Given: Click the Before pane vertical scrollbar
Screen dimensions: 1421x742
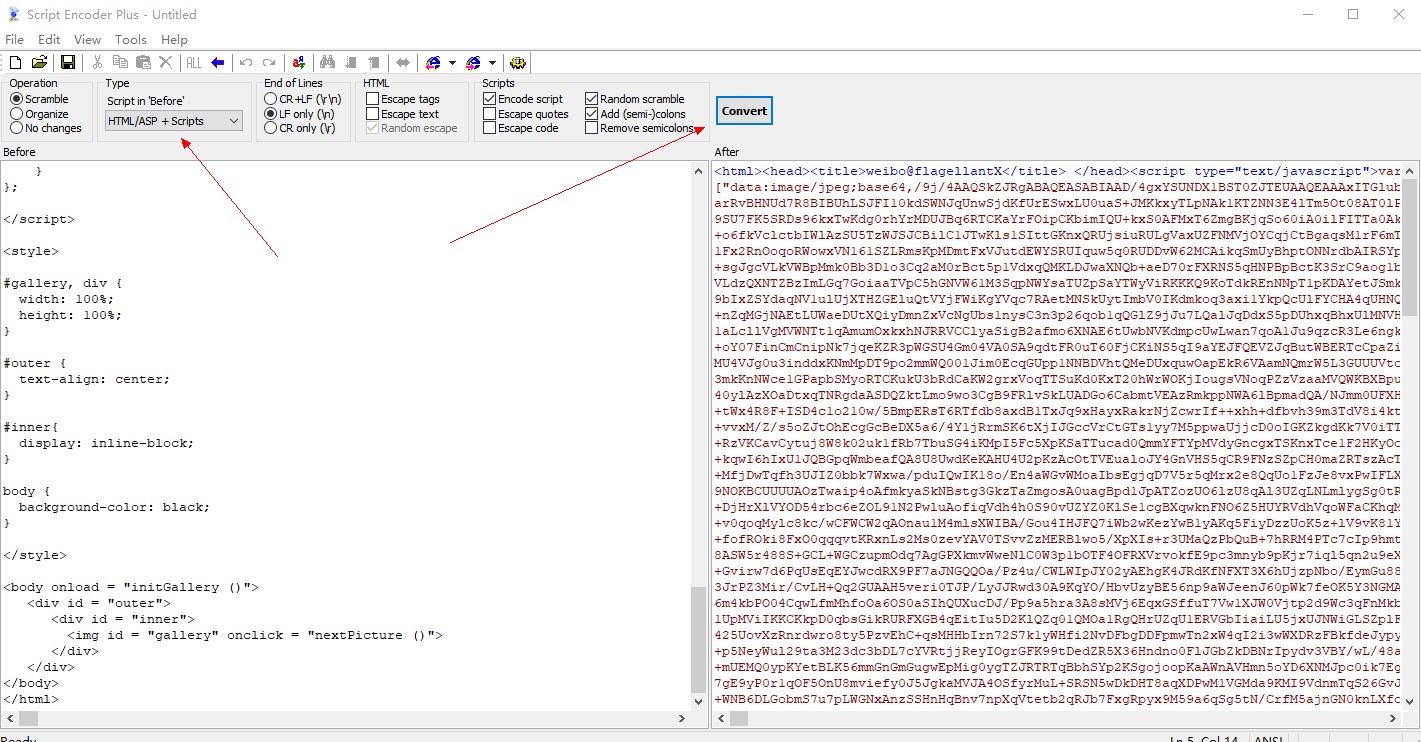Looking at the screenshot, I should coord(698,435).
